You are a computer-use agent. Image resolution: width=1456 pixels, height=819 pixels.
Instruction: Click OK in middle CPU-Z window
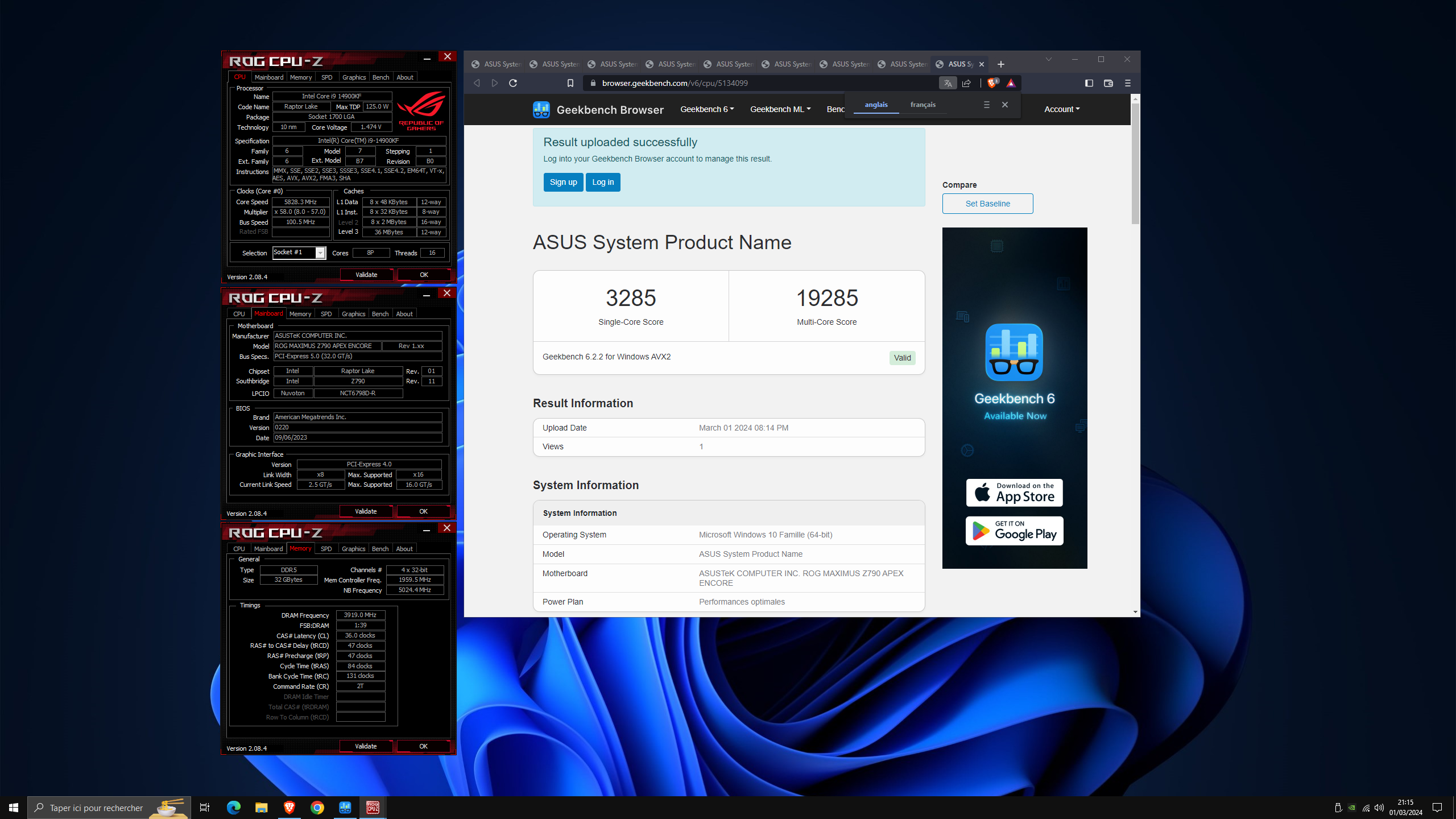coord(423,511)
